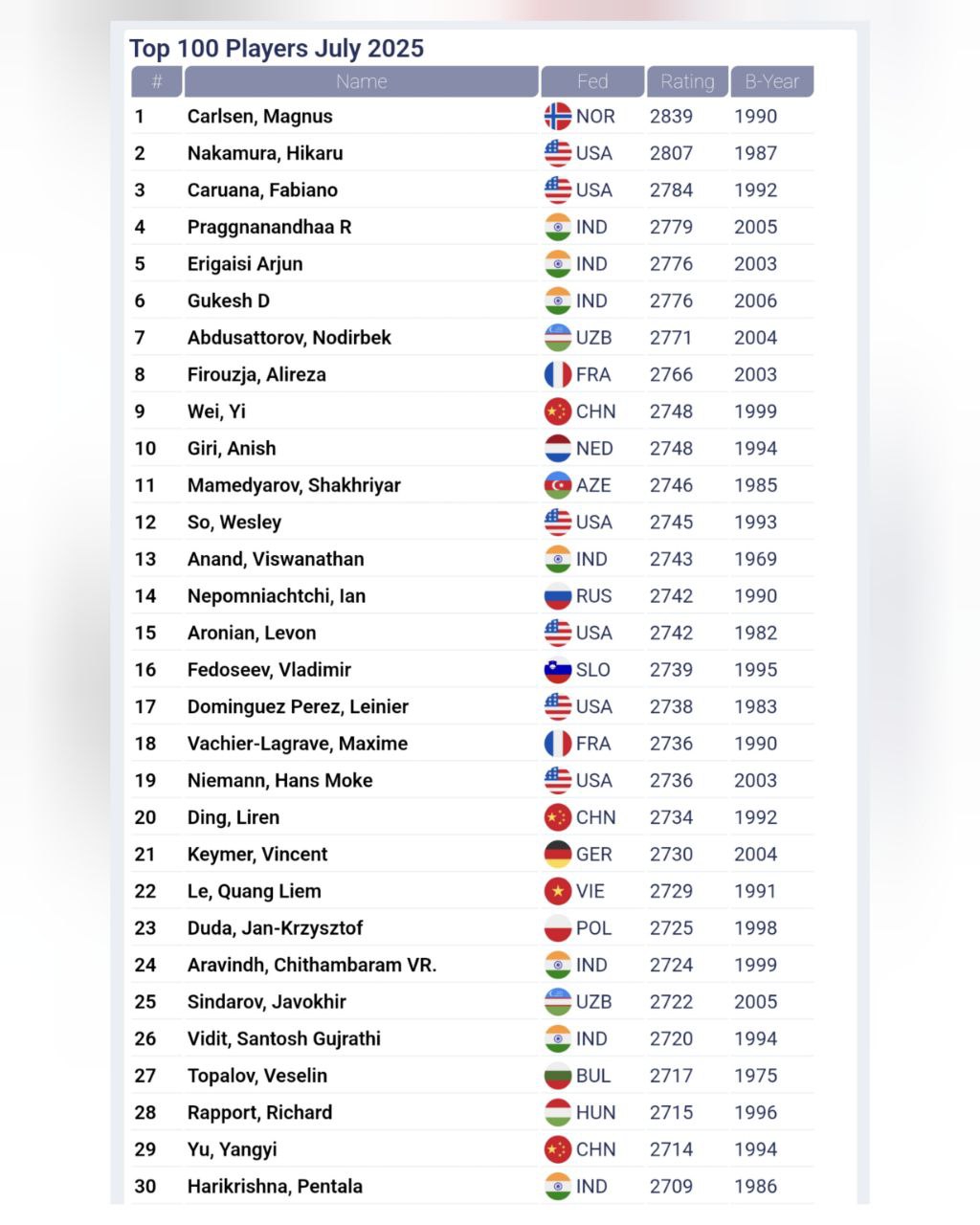
Task: Open the Nakamura, Hikaru player entry
Action: point(265,153)
